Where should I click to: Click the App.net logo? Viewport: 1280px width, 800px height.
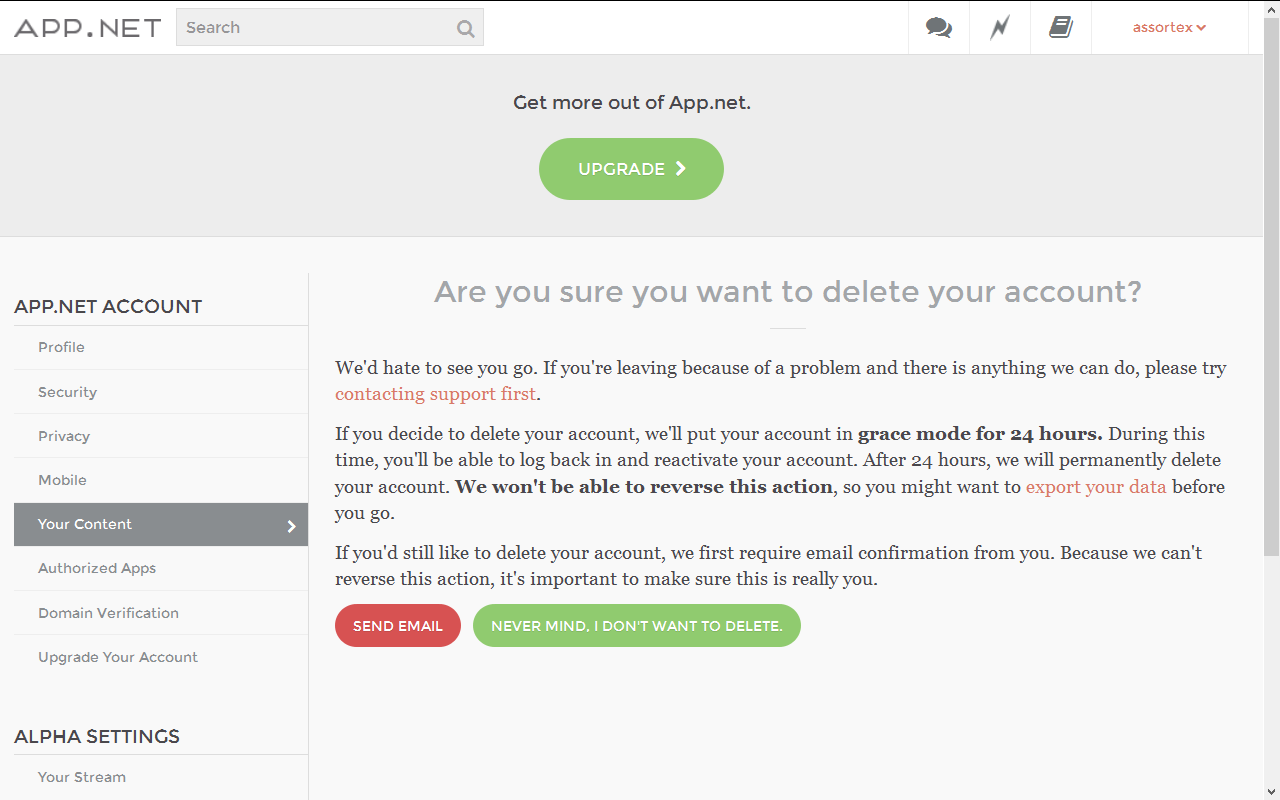point(87,28)
